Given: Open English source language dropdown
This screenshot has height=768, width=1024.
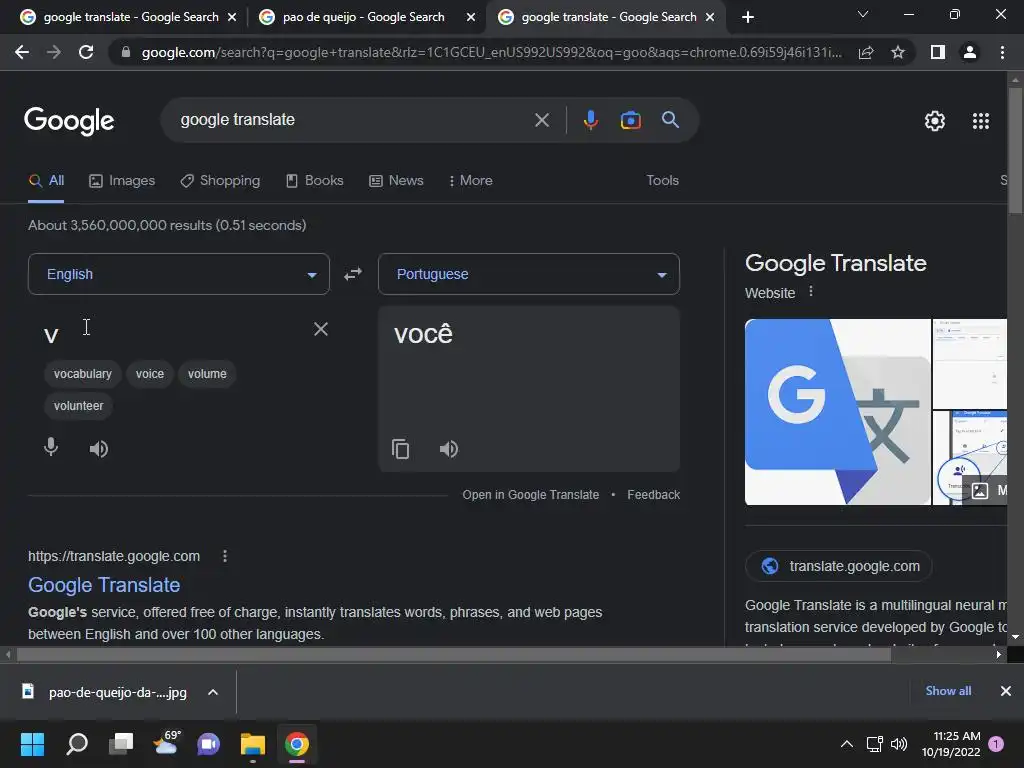Looking at the screenshot, I should [179, 274].
